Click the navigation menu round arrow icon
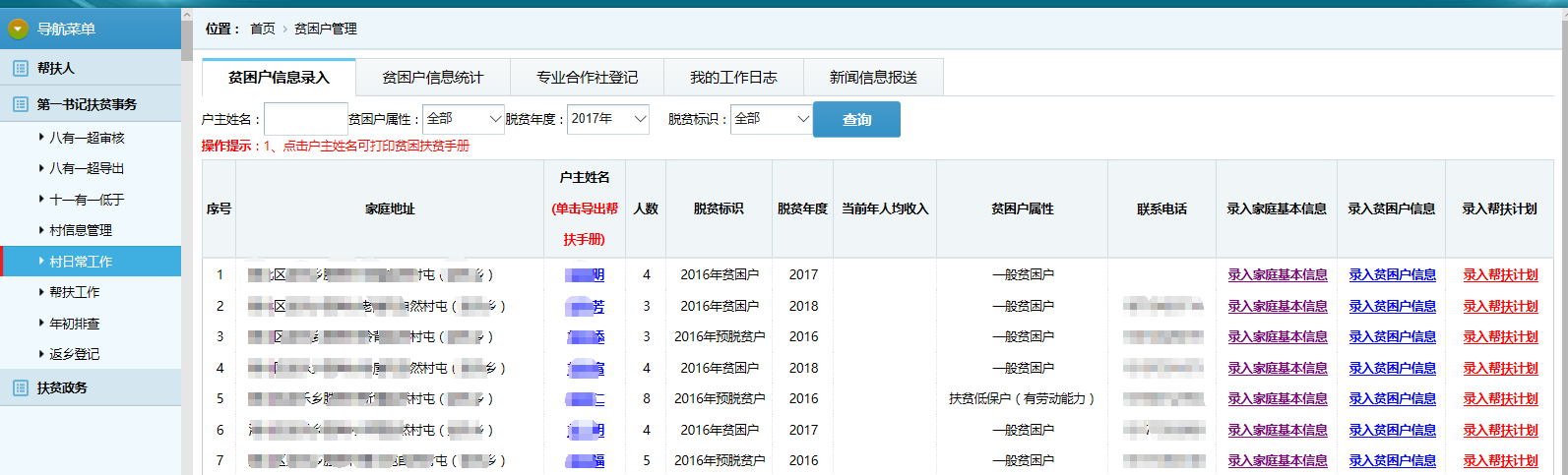1568x475 pixels. [x=18, y=30]
